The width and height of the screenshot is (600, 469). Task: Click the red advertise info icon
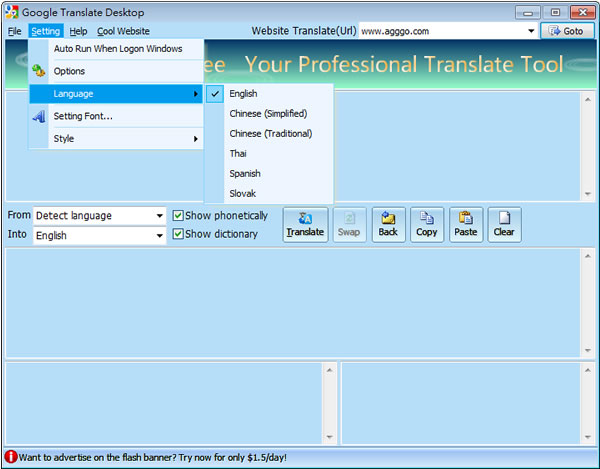pyautogui.click(x=11, y=456)
